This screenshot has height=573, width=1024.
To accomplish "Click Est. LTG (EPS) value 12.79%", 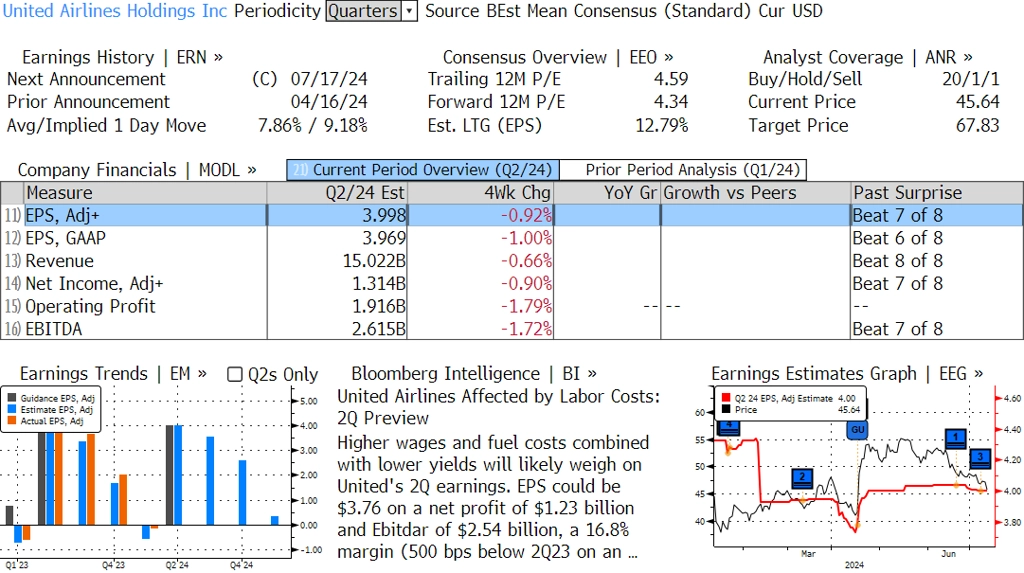I will [662, 125].
